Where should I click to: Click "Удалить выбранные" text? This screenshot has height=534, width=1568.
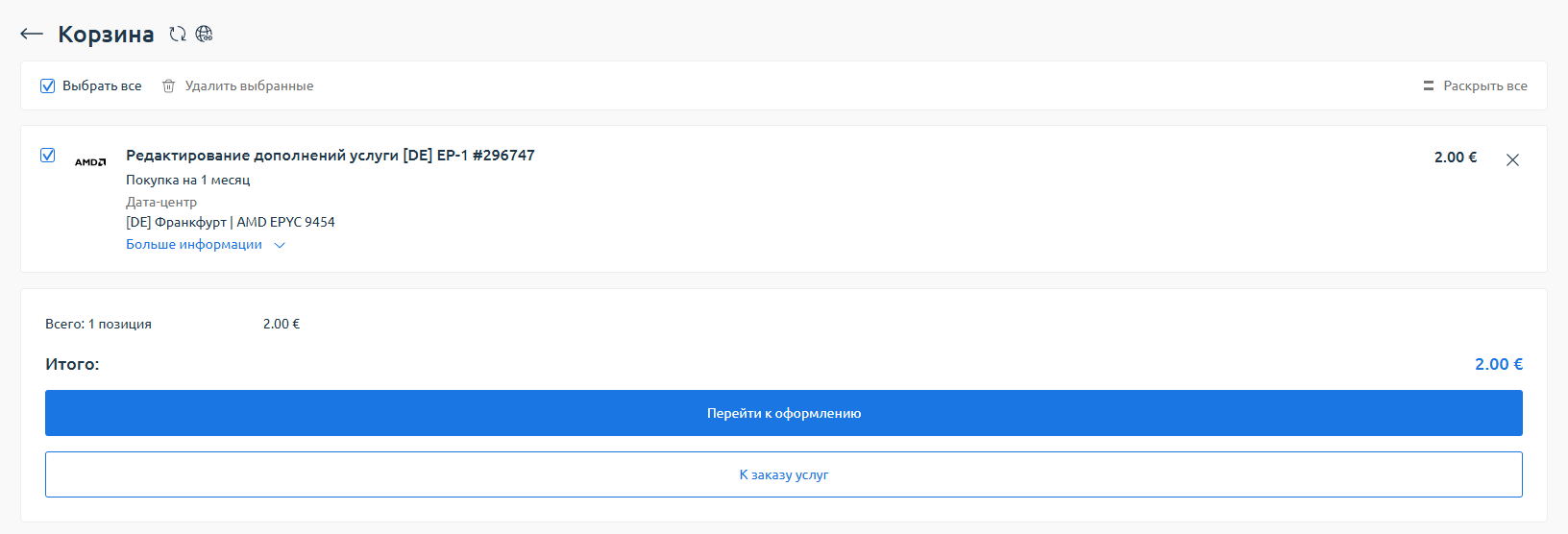coord(249,86)
